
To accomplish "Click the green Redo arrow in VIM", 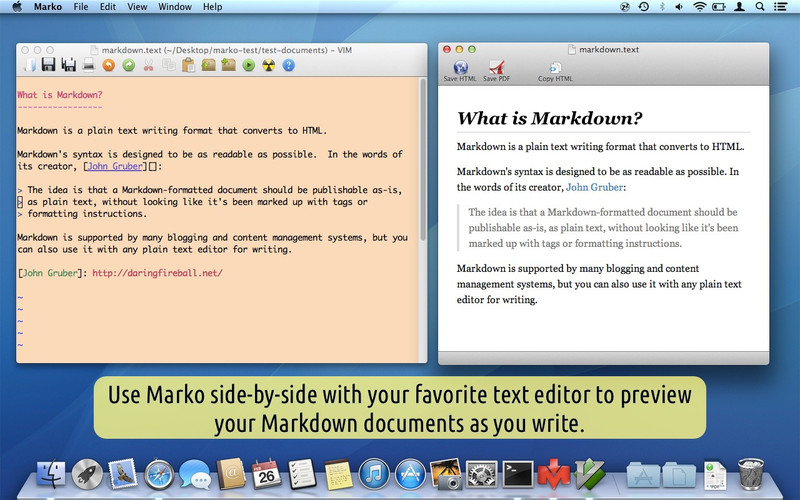I will click(129, 65).
